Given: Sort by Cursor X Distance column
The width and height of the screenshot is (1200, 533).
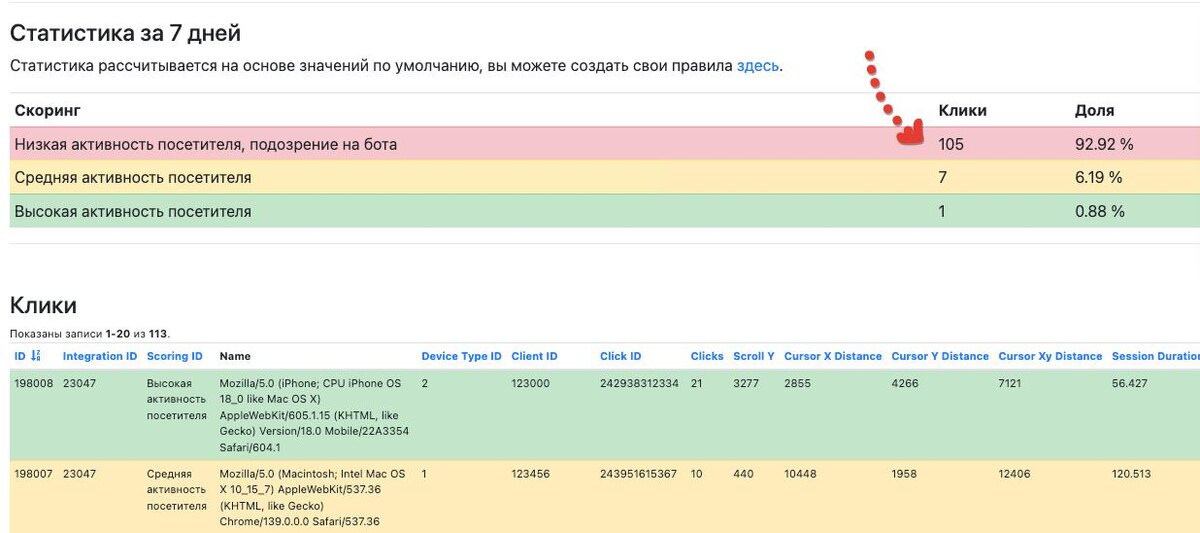Looking at the screenshot, I should 833,356.
